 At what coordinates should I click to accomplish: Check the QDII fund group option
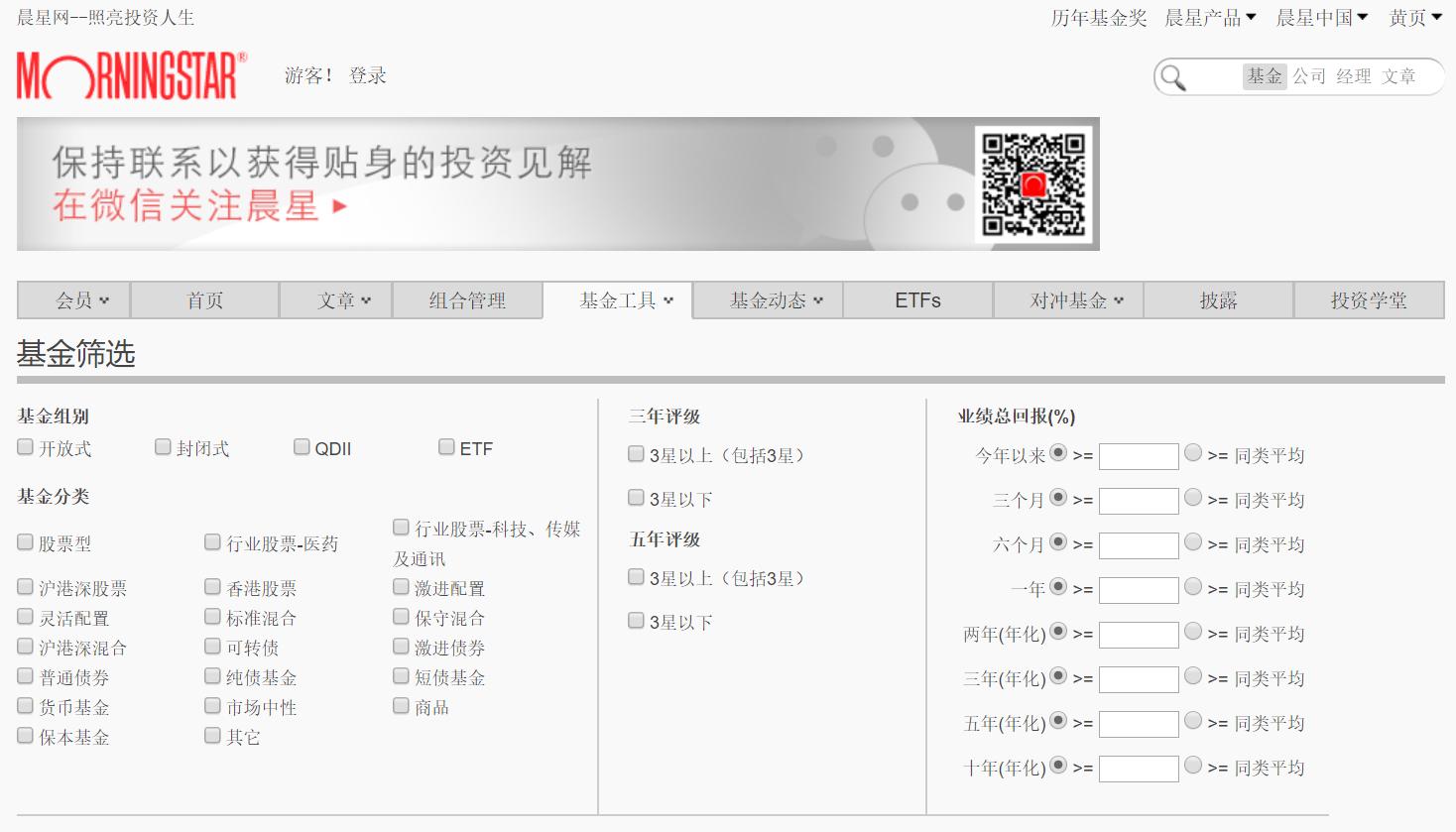point(301,446)
